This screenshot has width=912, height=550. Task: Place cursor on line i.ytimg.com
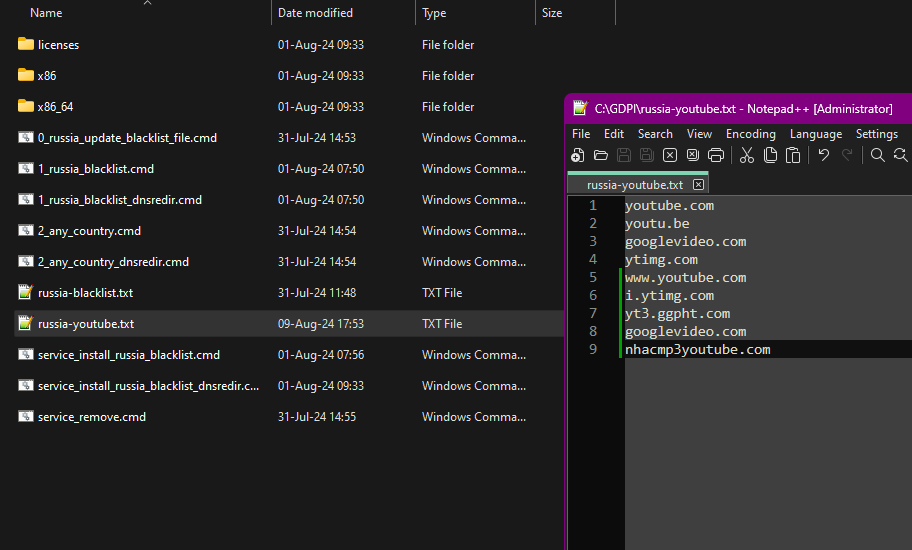tap(669, 295)
